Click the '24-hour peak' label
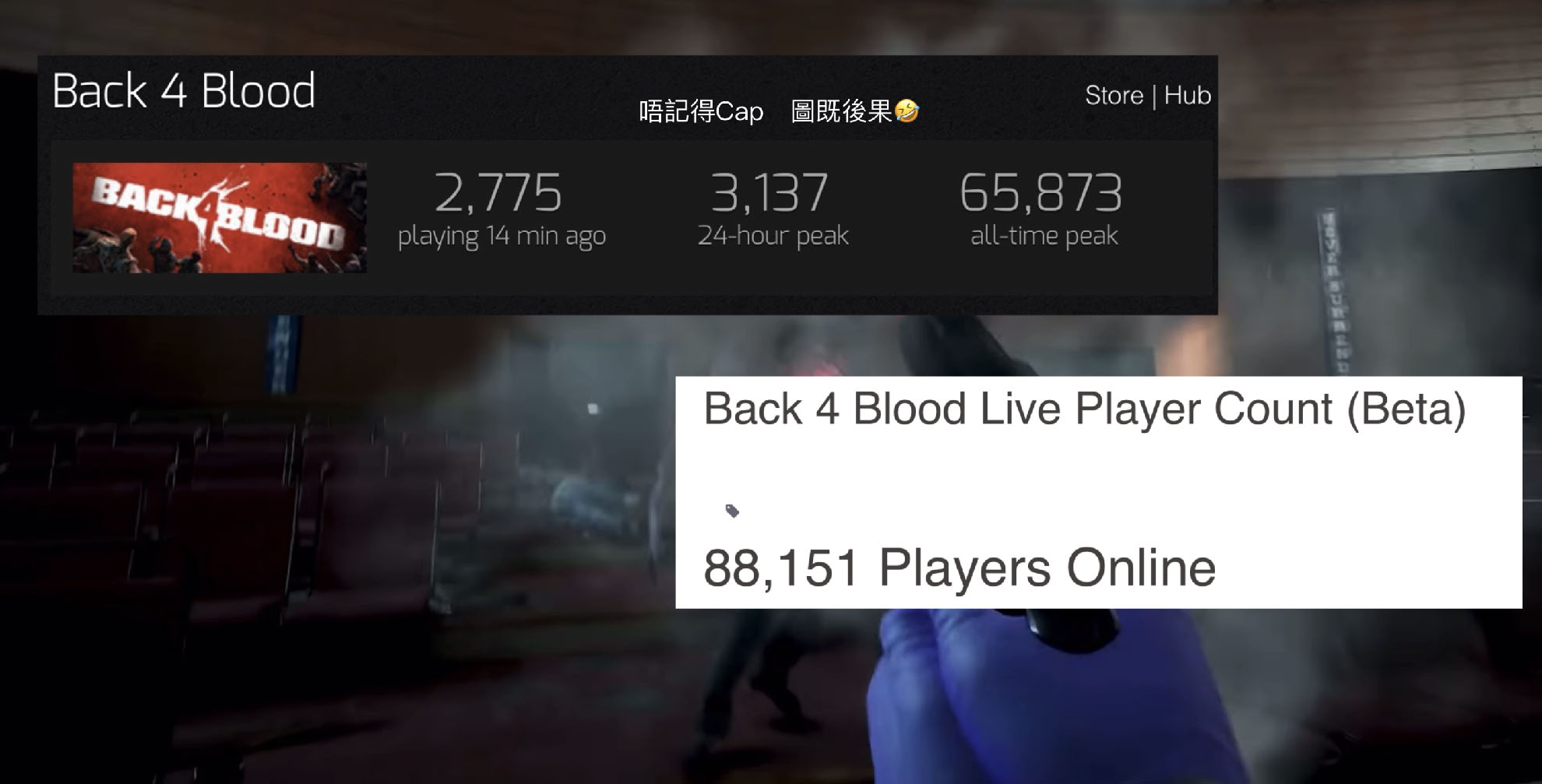Screen dimensions: 1542x784 (x=773, y=235)
